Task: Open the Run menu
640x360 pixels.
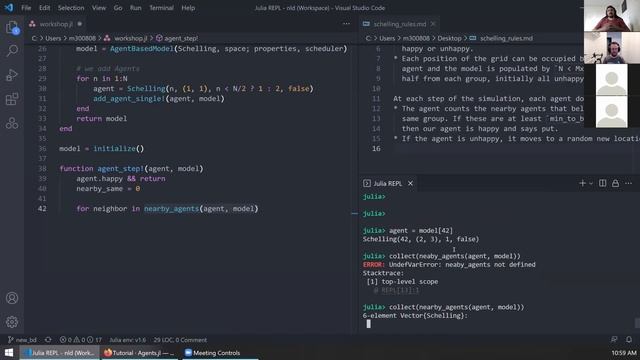Action: pyautogui.click(x=136, y=8)
